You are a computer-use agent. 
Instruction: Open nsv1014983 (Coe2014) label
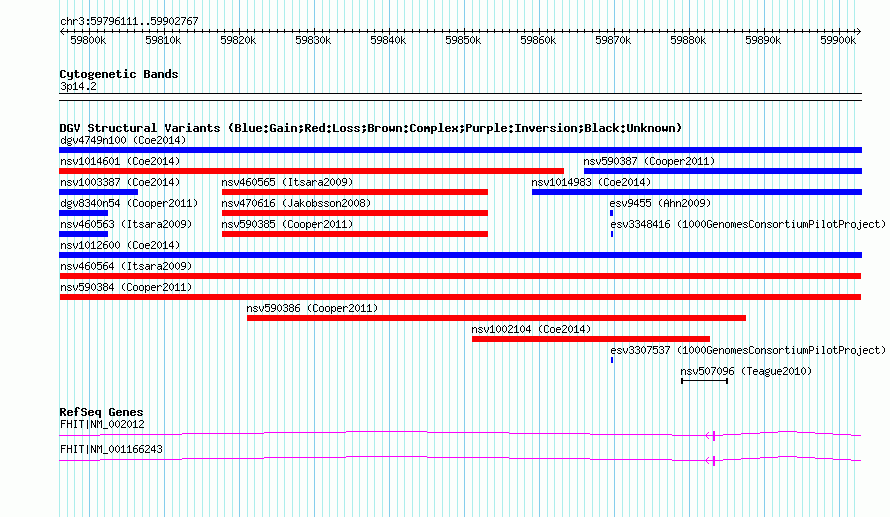click(x=591, y=182)
